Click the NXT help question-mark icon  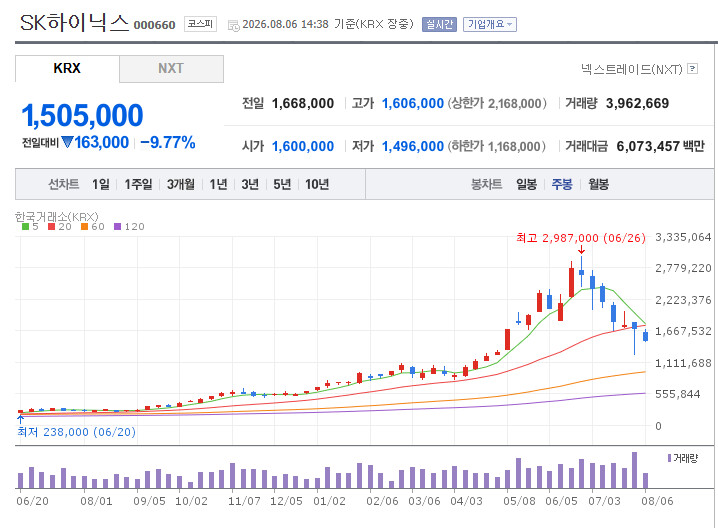coord(693,69)
